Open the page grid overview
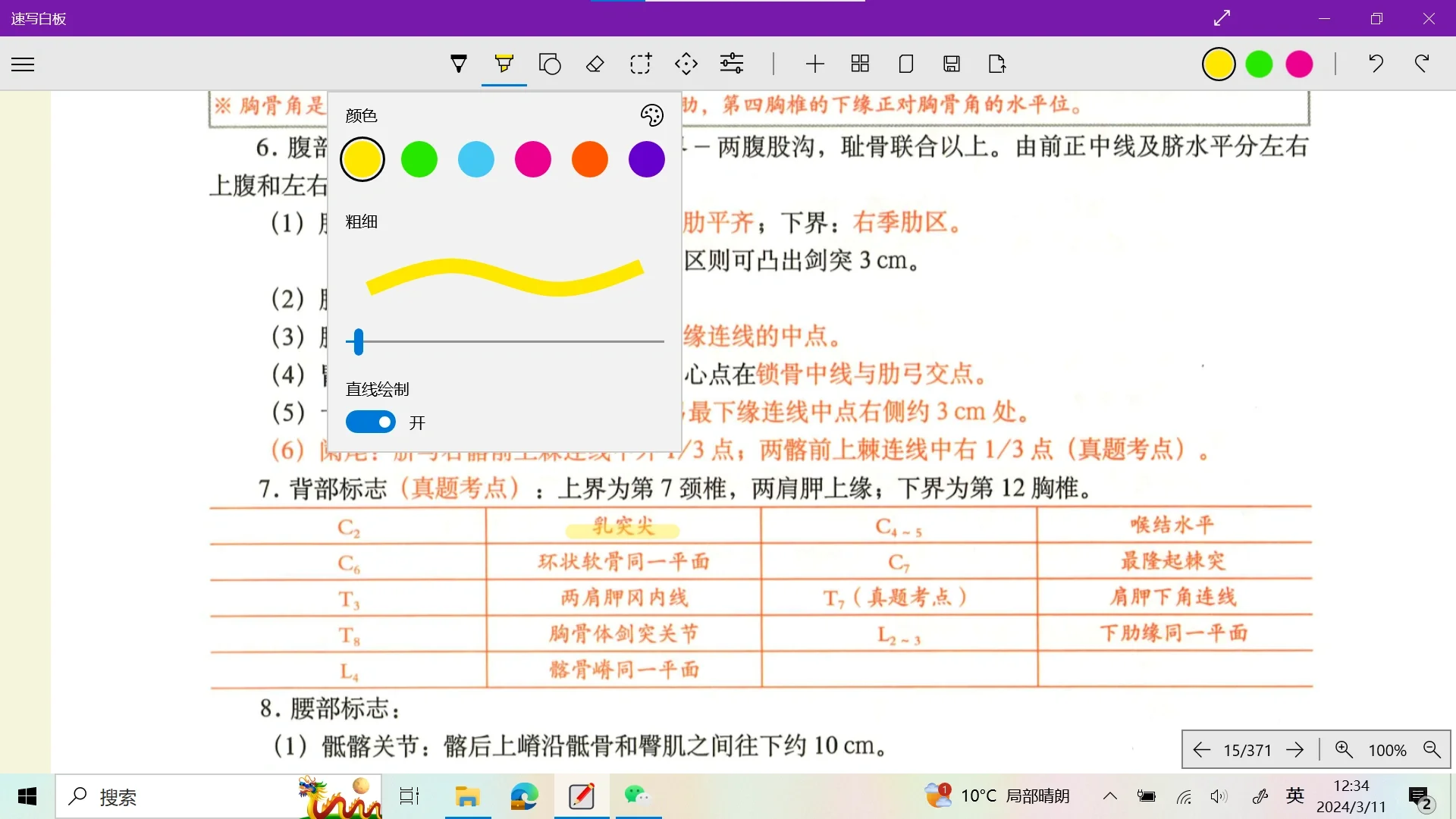The image size is (1456, 819). 861,64
